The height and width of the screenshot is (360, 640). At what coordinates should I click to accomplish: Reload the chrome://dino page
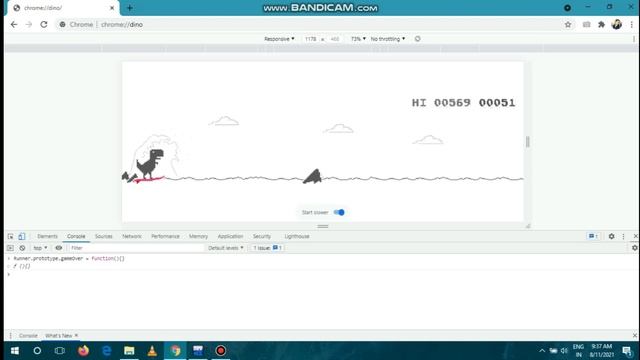tap(44, 24)
